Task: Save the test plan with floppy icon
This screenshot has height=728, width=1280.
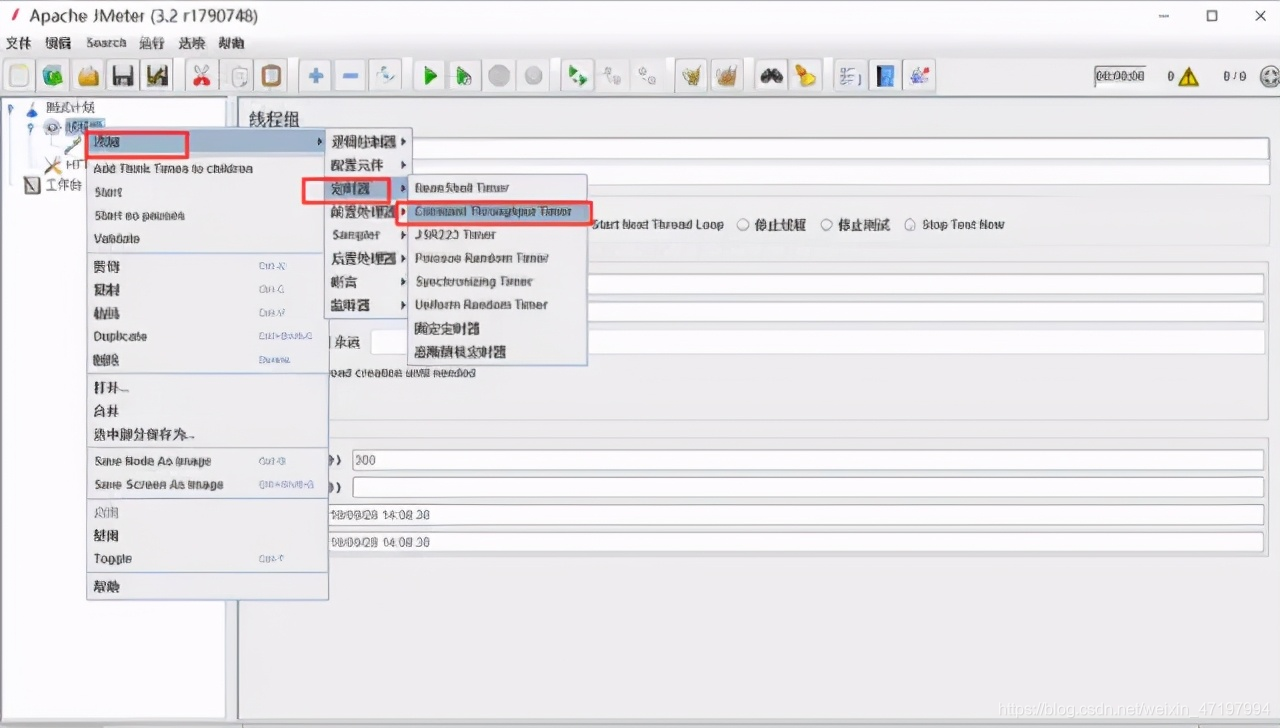Action: tap(122, 75)
